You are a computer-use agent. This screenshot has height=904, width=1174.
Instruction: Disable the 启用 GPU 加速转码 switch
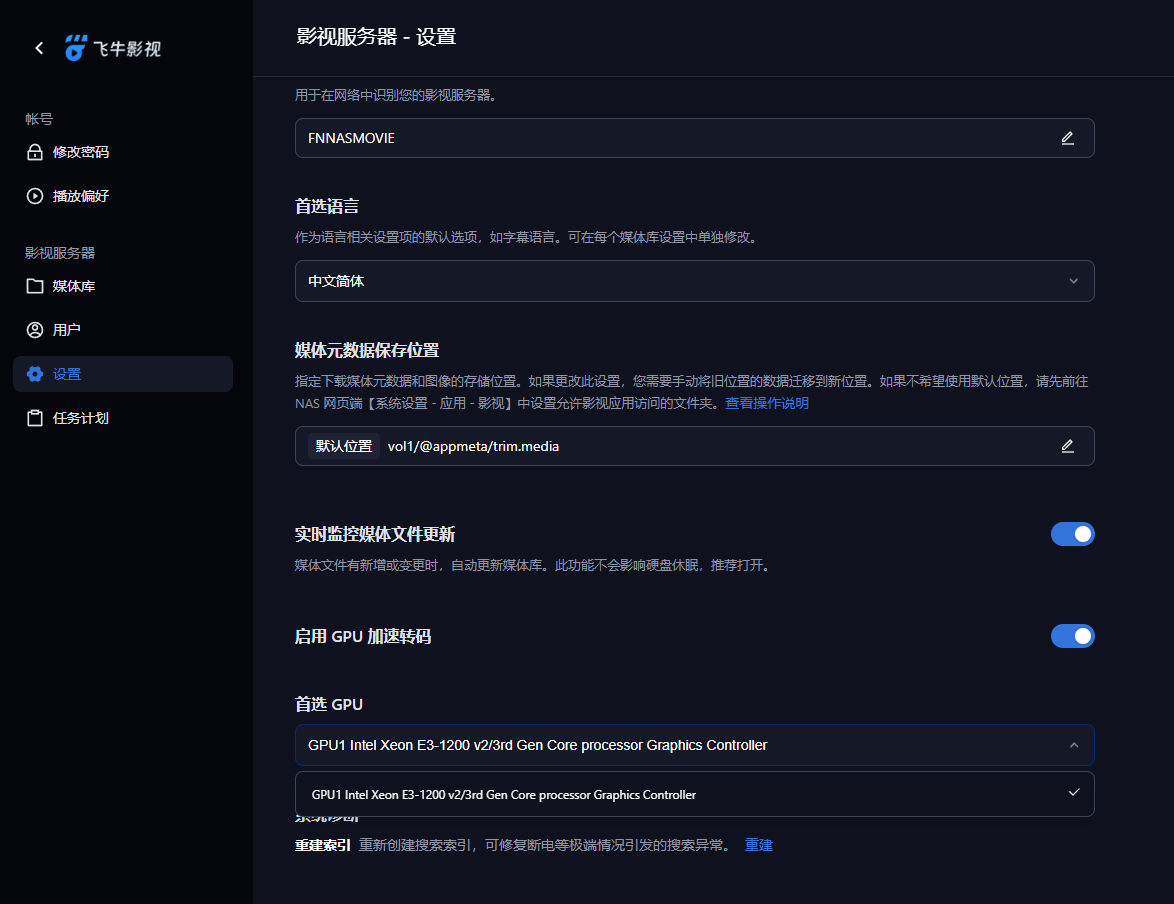point(1072,636)
